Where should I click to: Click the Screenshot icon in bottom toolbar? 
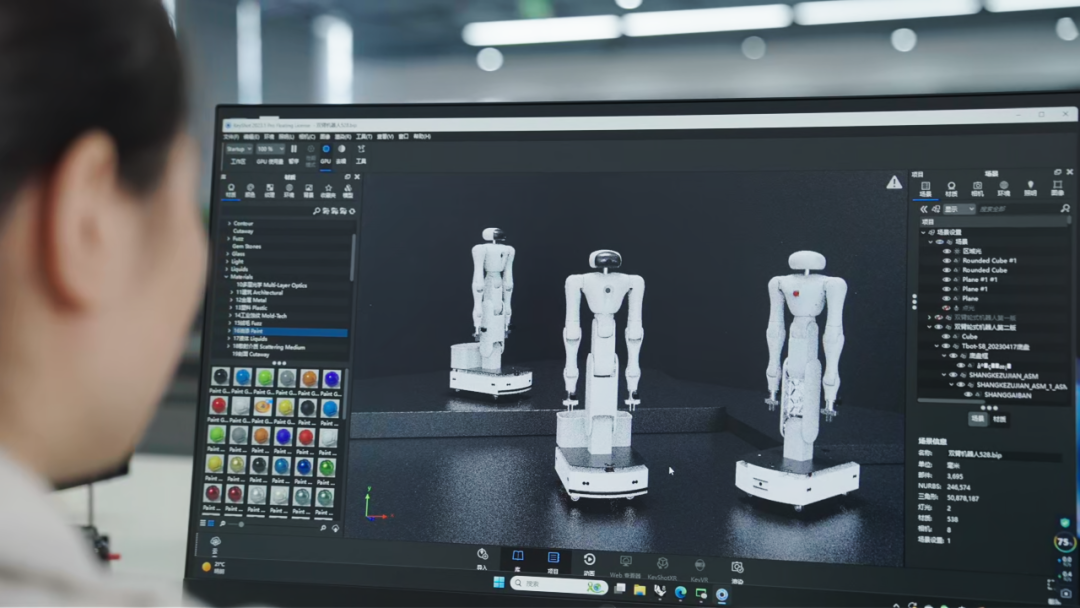pyautogui.click(x=737, y=568)
